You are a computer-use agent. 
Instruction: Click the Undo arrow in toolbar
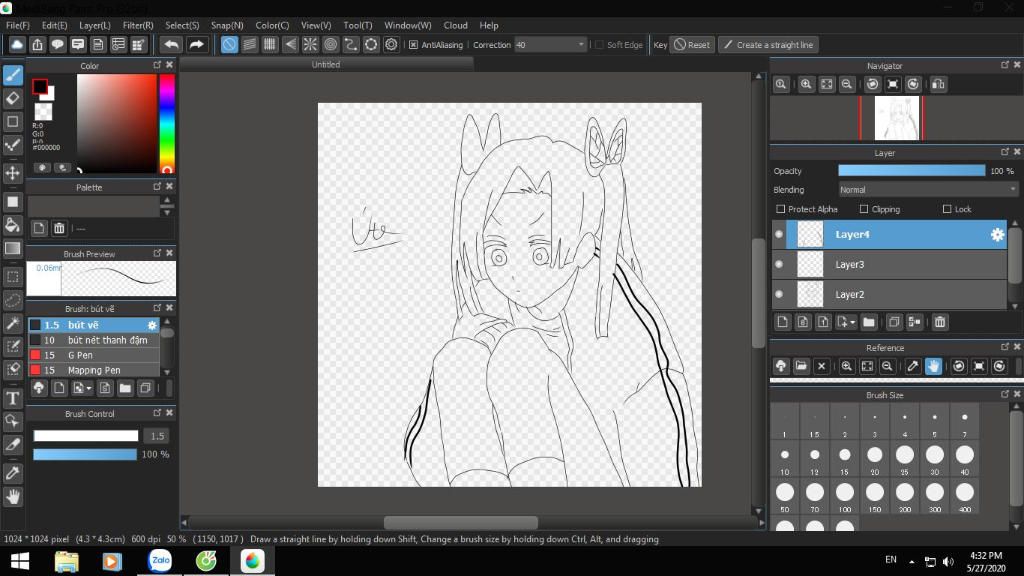click(171, 44)
